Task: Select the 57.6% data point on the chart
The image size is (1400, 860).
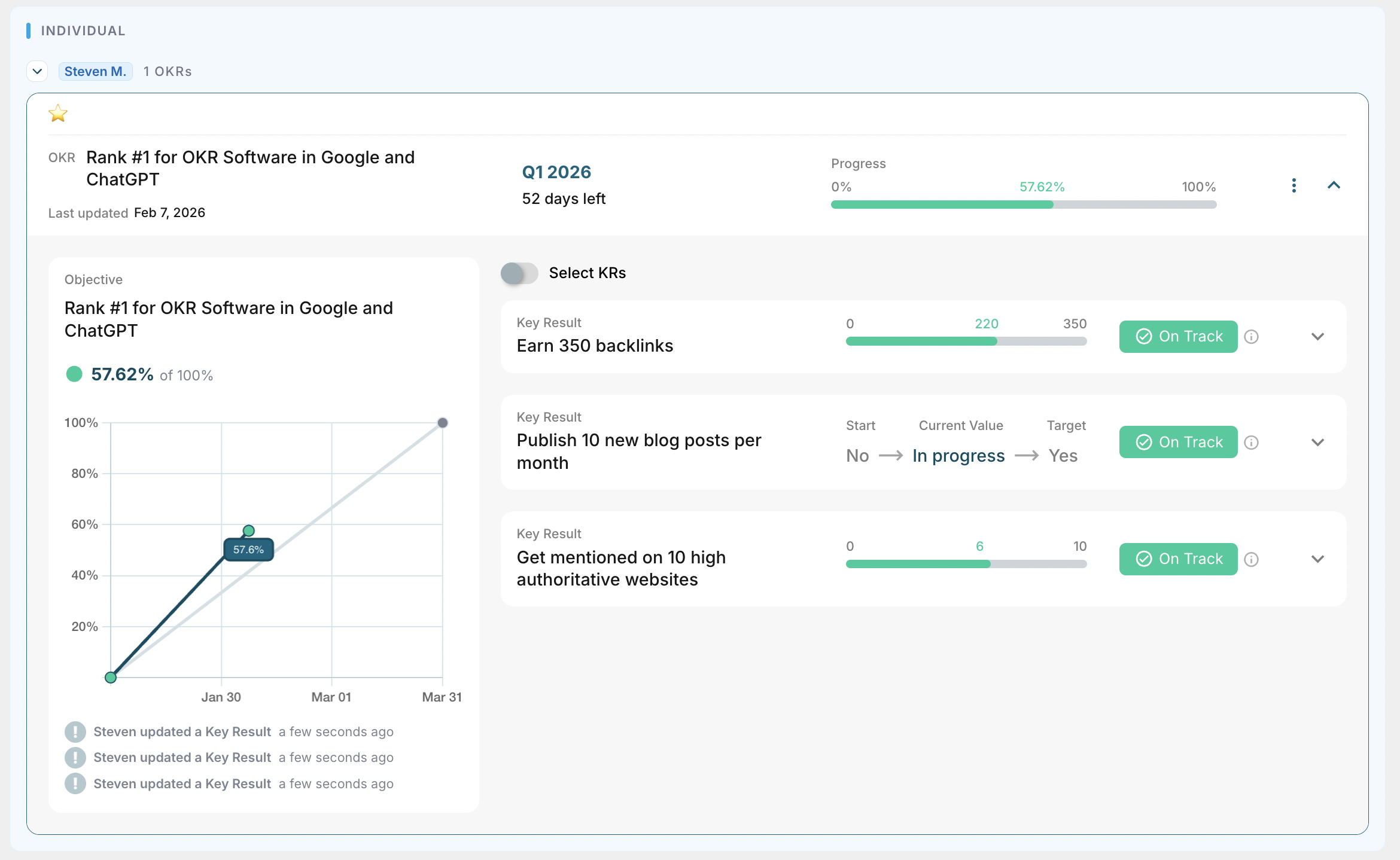Action: (x=249, y=530)
